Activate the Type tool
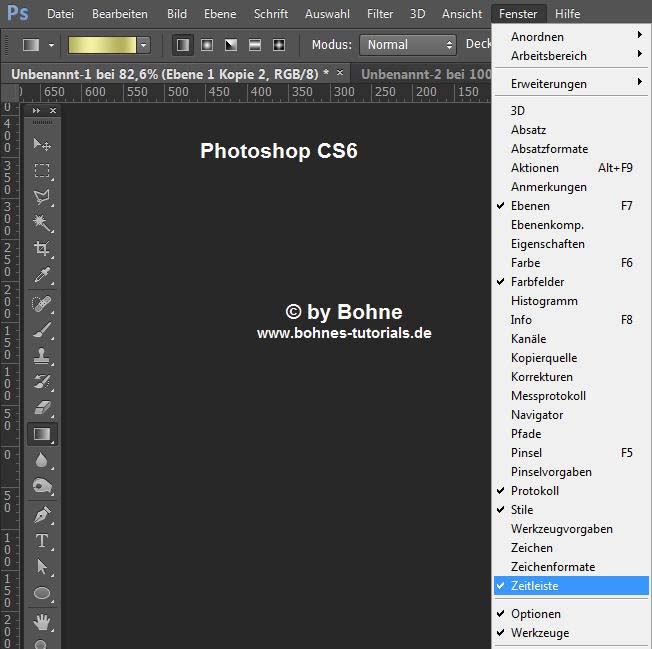Viewport: 652px width, 649px height. (x=42, y=541)
